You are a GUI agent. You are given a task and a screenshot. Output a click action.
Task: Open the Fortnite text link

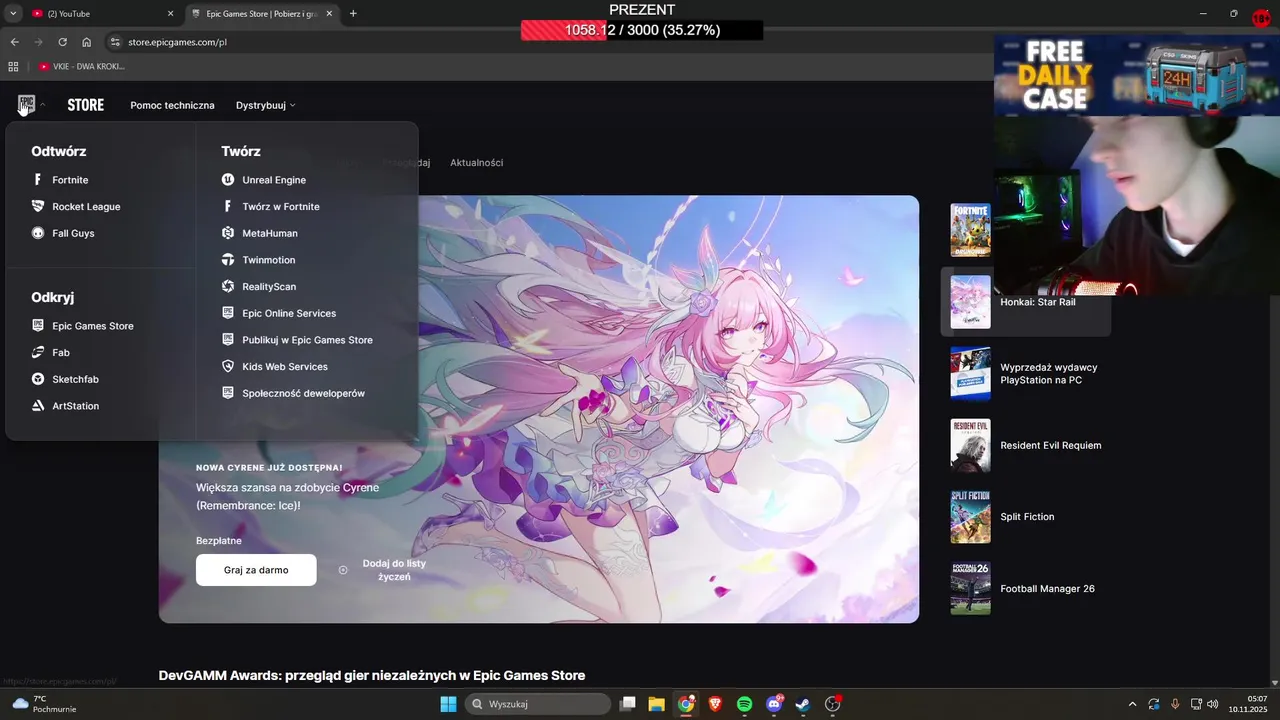click(70, 180)
